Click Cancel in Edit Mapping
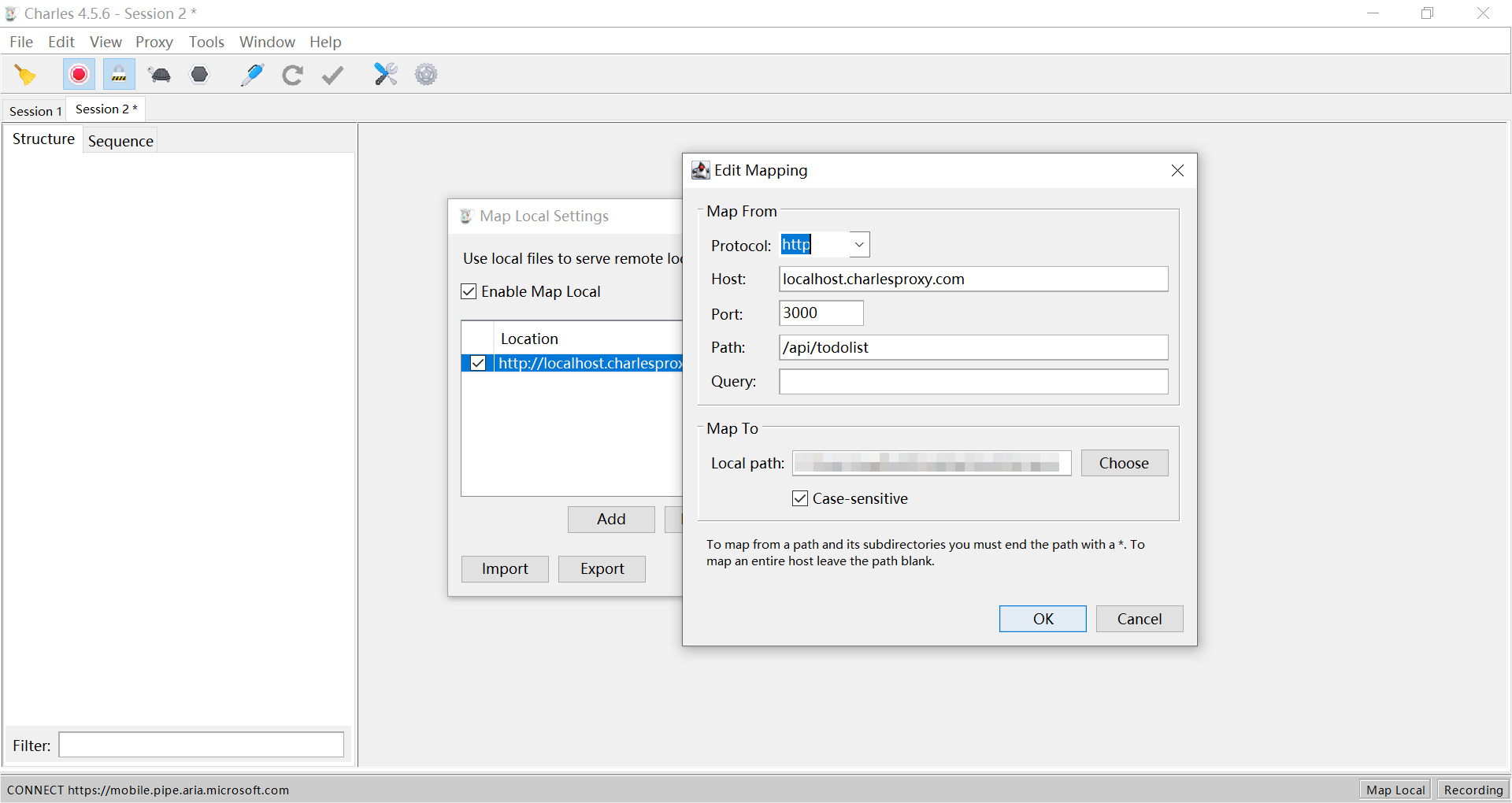The image size is (1512, 803). 1140,619
